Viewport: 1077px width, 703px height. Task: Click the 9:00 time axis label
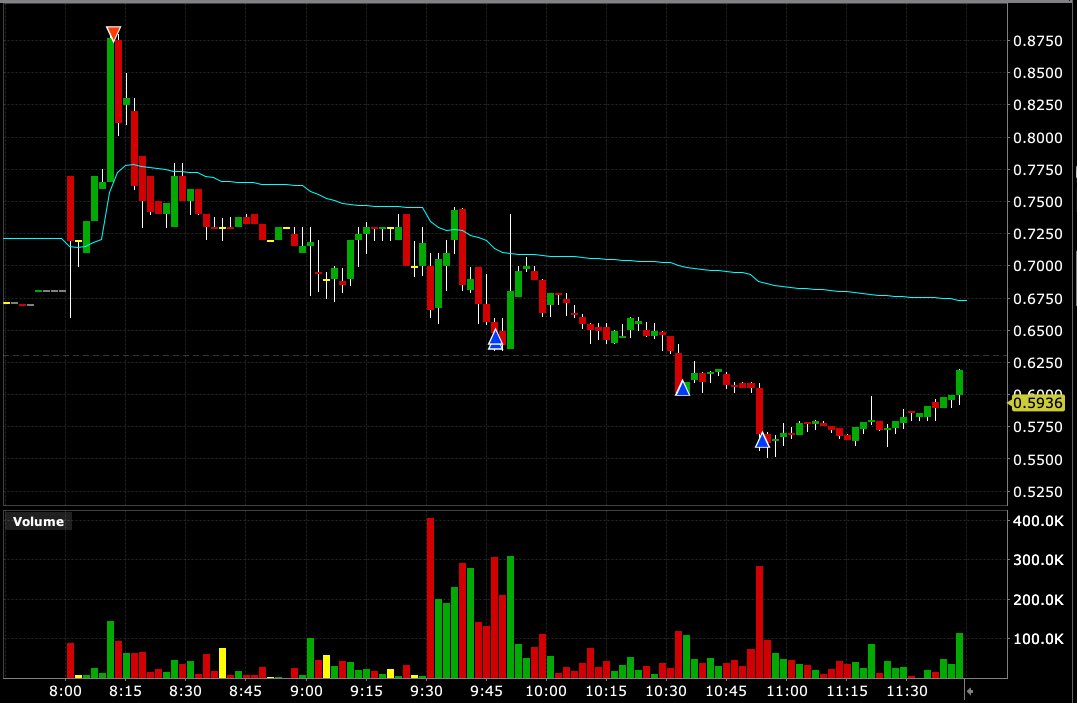click(x=306, y=691)
